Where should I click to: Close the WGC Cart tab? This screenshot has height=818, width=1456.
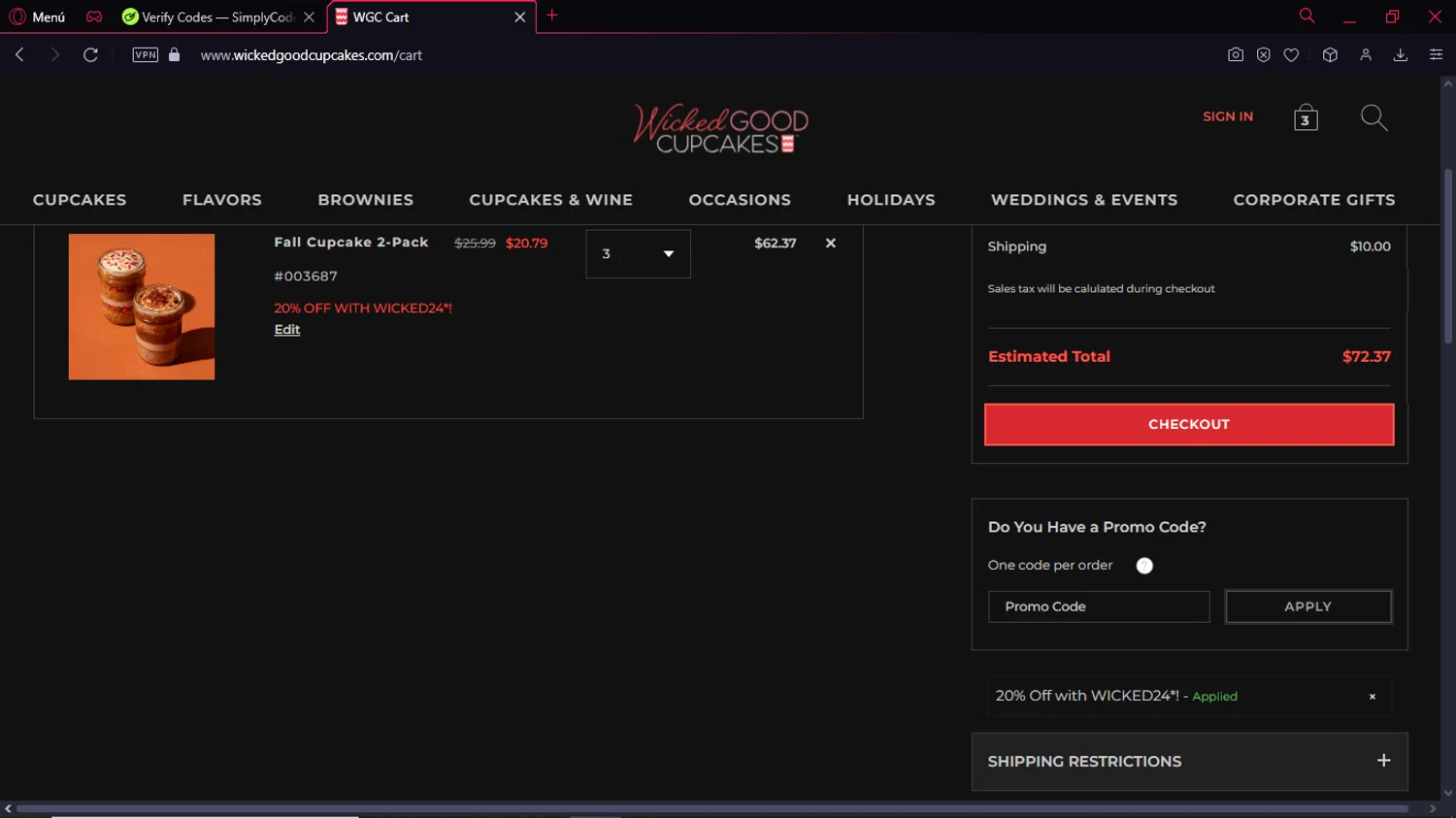(x=520, y=17)
